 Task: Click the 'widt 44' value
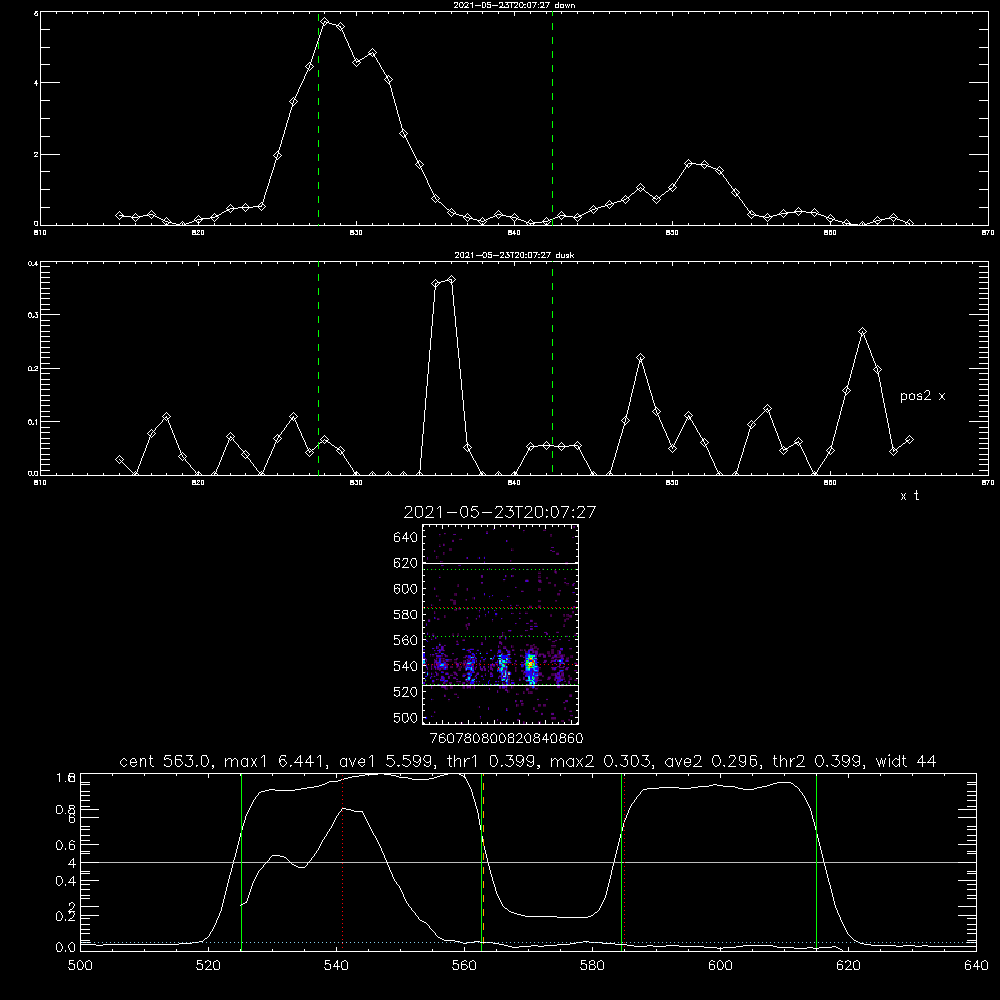pyautogui.click(x=906, y=761)
